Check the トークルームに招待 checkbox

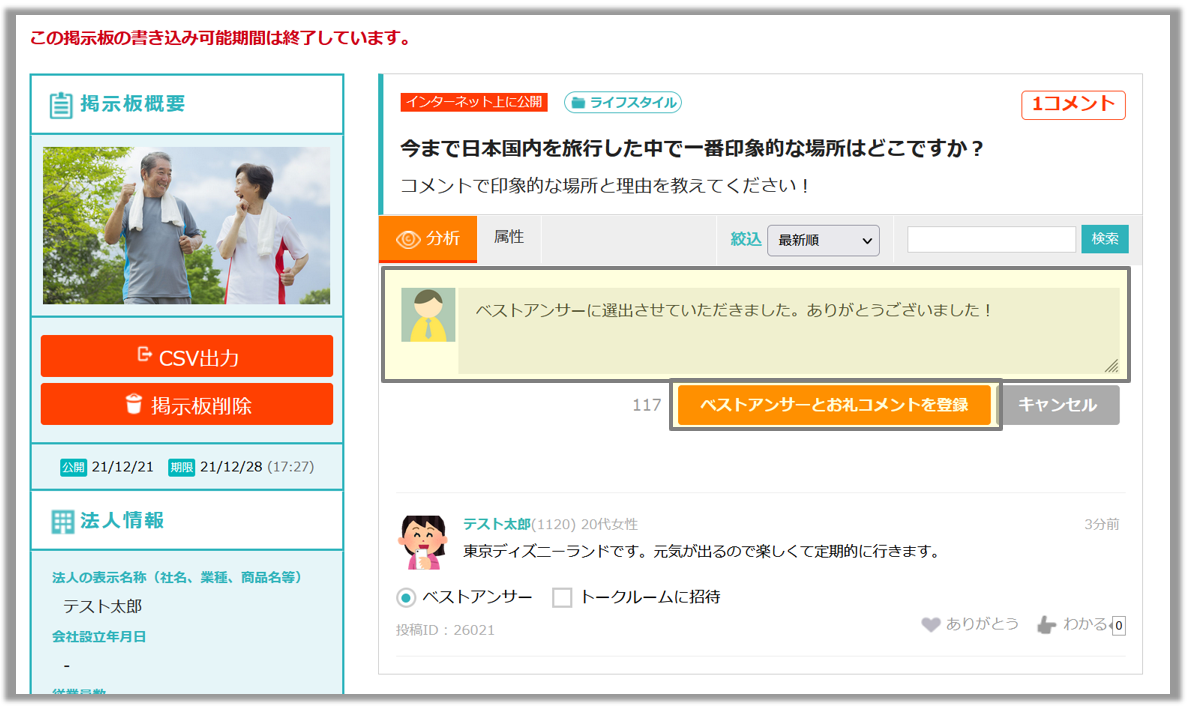pos(562,598)
